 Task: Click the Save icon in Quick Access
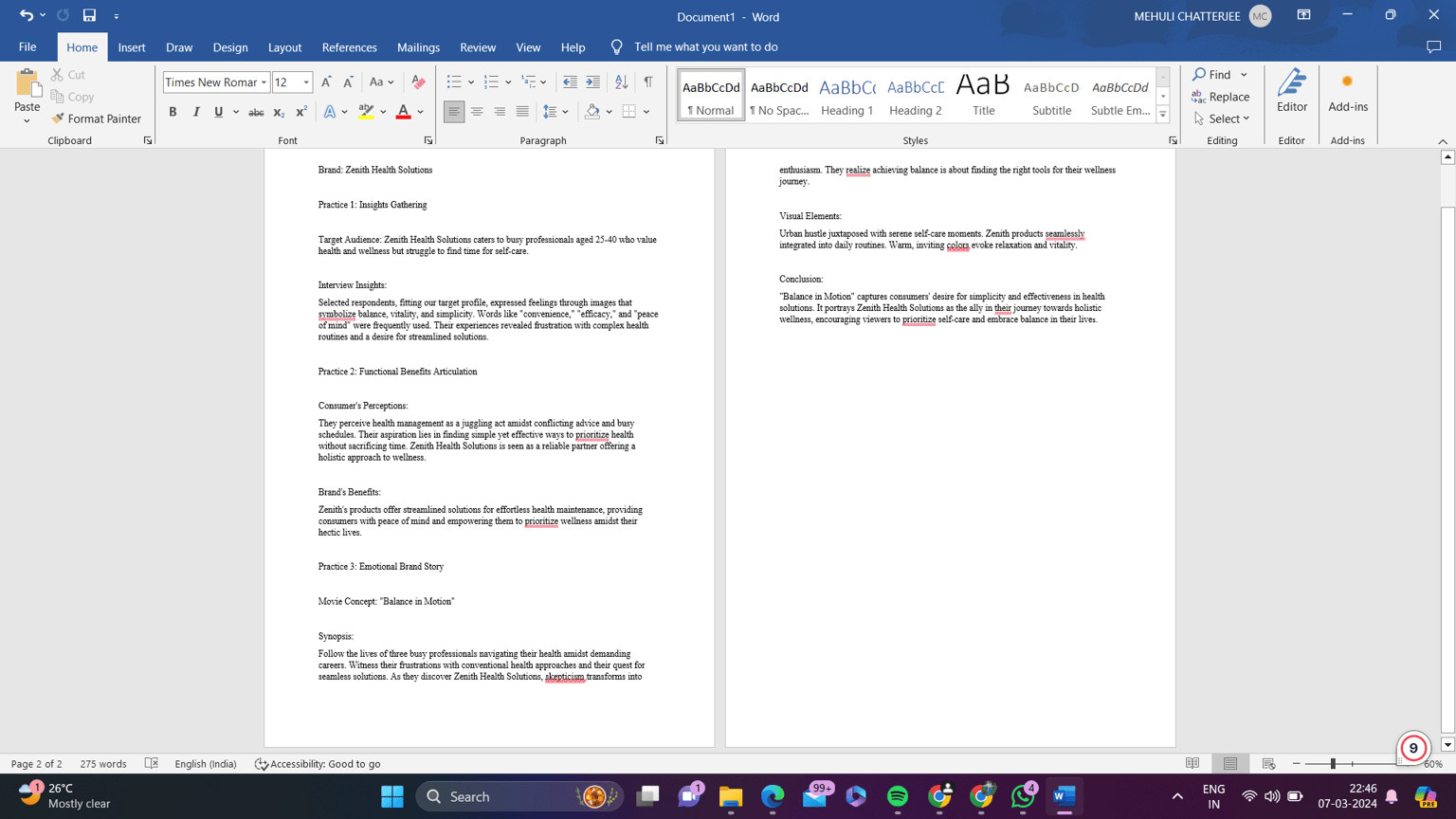(x=89, y=15)
